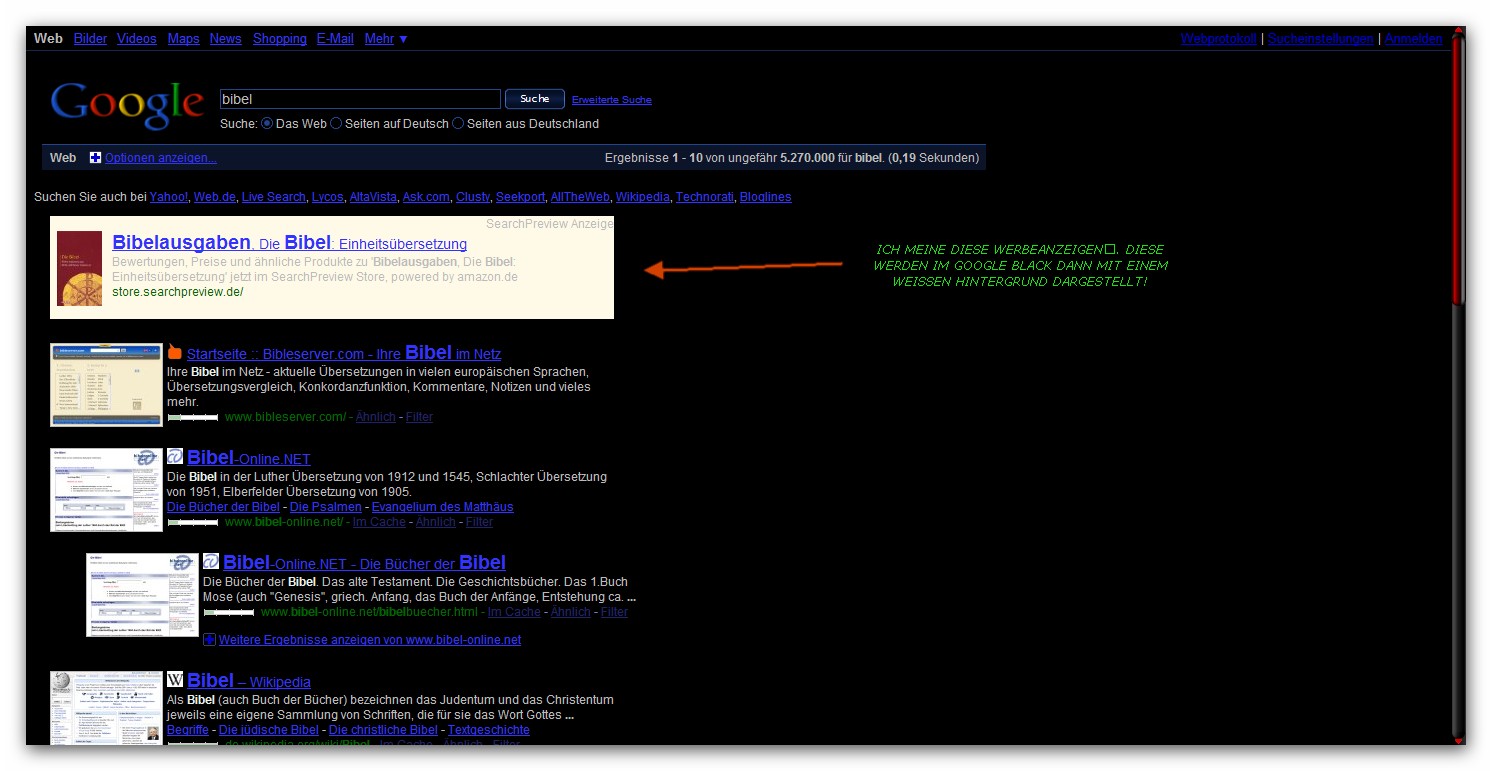Expand Optionen anzeigen panel
The height and width of the screenshot is (771, 1492).
[x=161, y=158]
